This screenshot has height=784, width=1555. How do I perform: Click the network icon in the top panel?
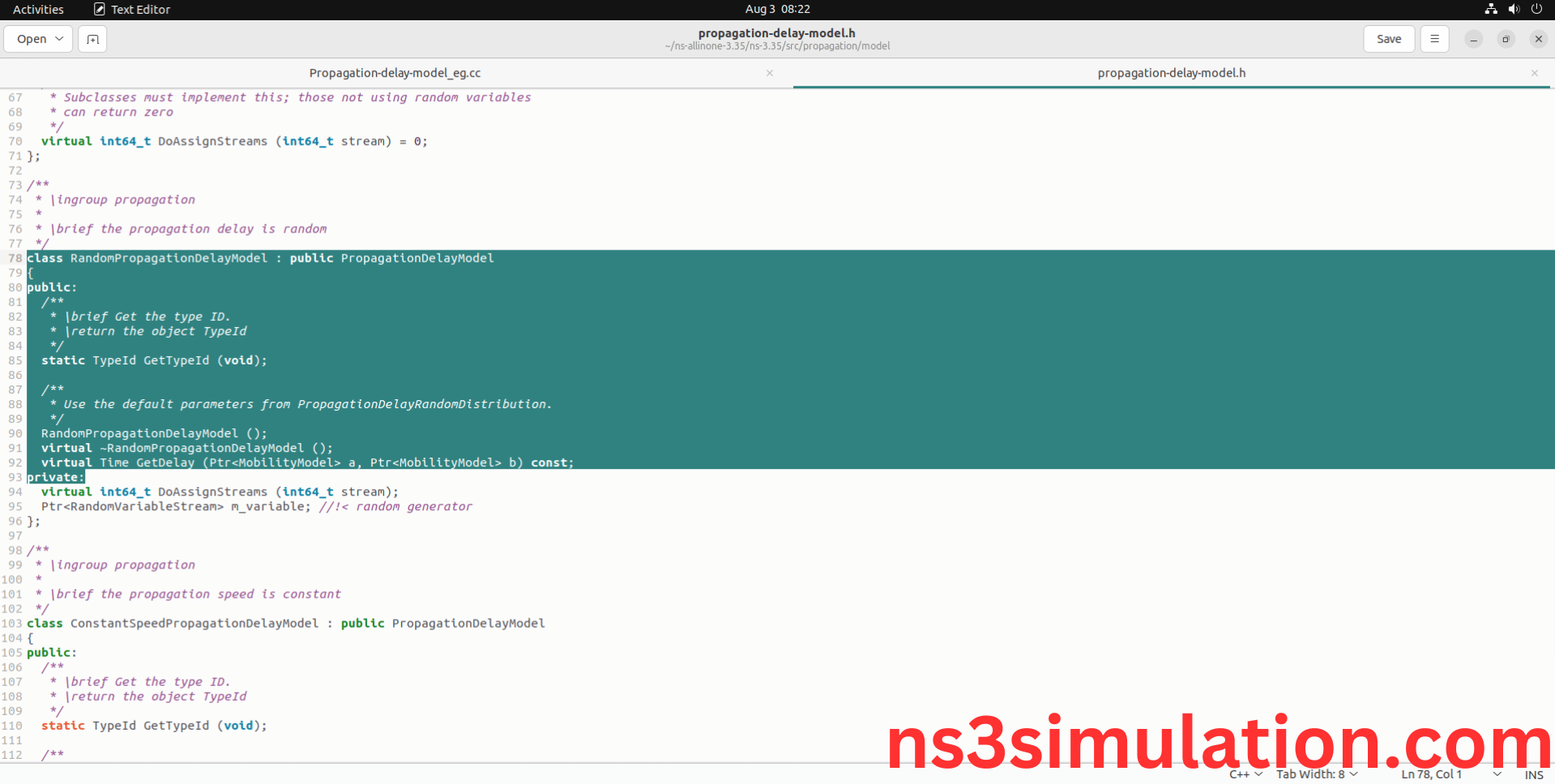(1489, 9)
